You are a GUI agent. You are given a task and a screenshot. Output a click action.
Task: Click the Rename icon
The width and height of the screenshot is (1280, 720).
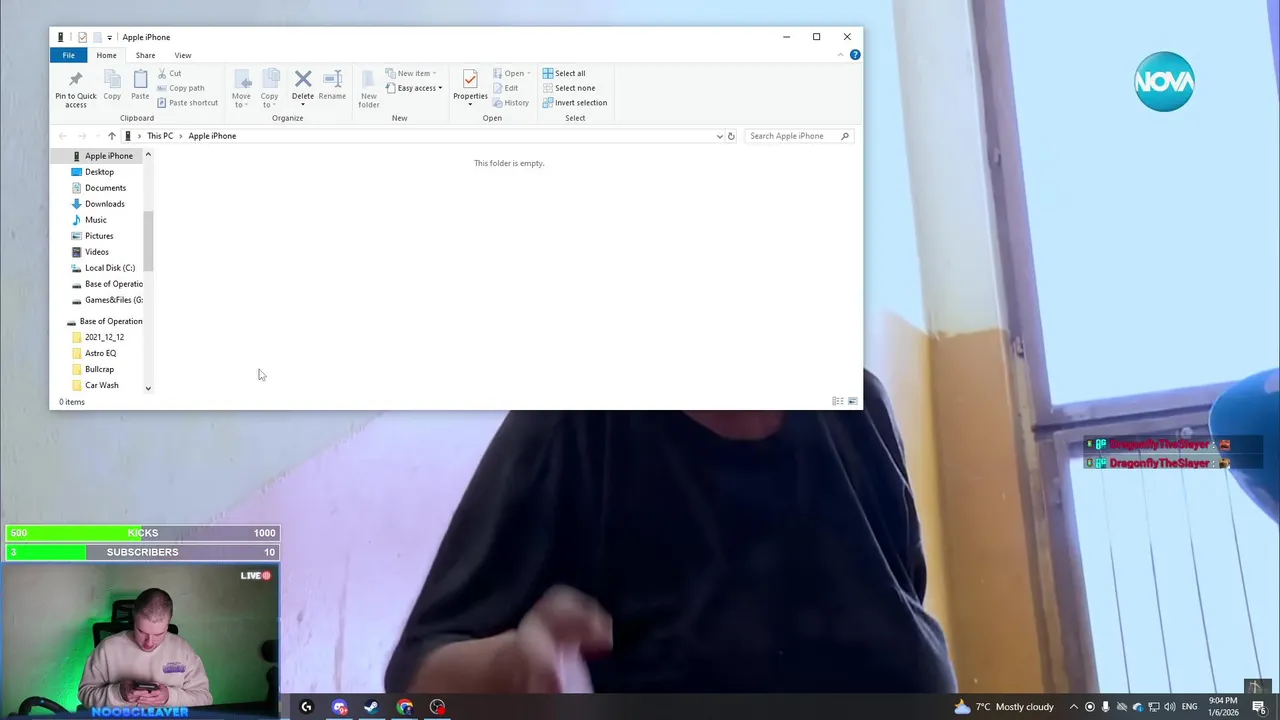pos(332,79)
